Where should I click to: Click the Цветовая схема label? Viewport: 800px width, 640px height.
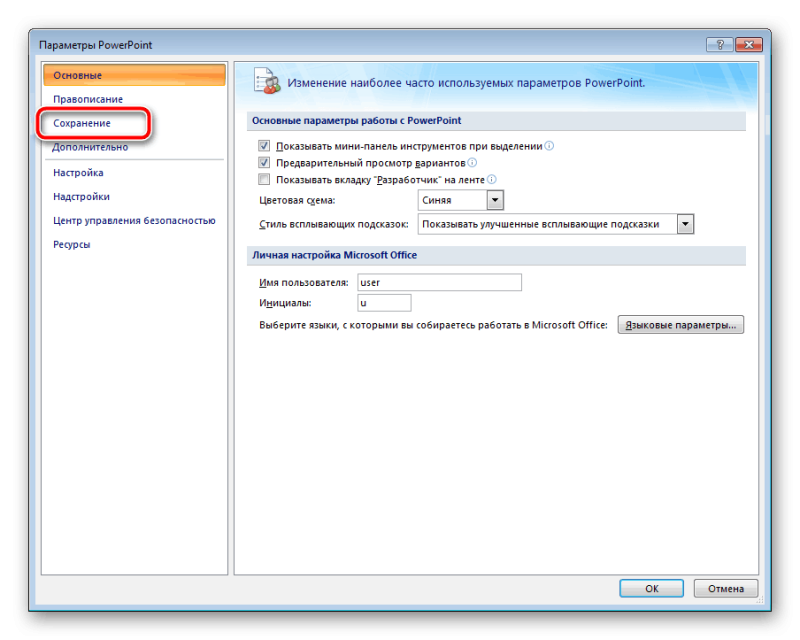coord(297,200)
